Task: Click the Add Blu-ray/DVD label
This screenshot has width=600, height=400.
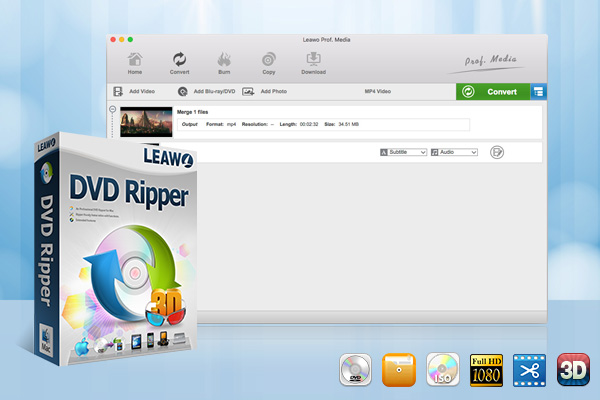Action: click(x=214, y=91)
